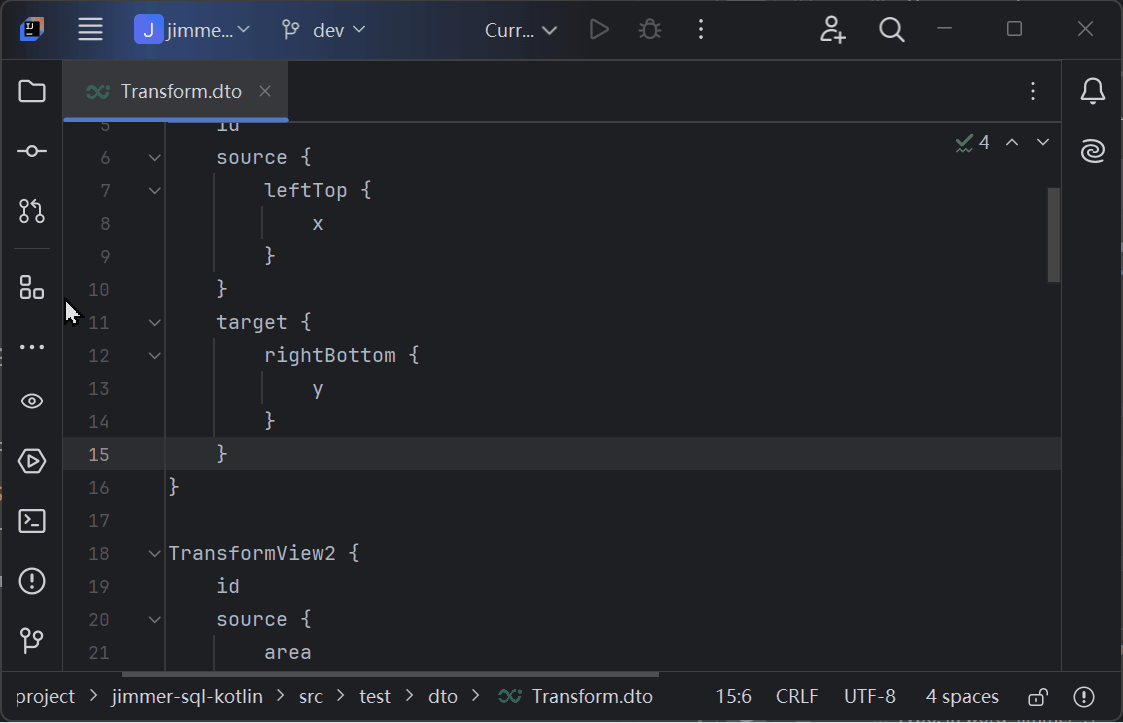Open the Git tool window icon

[32, 640]
